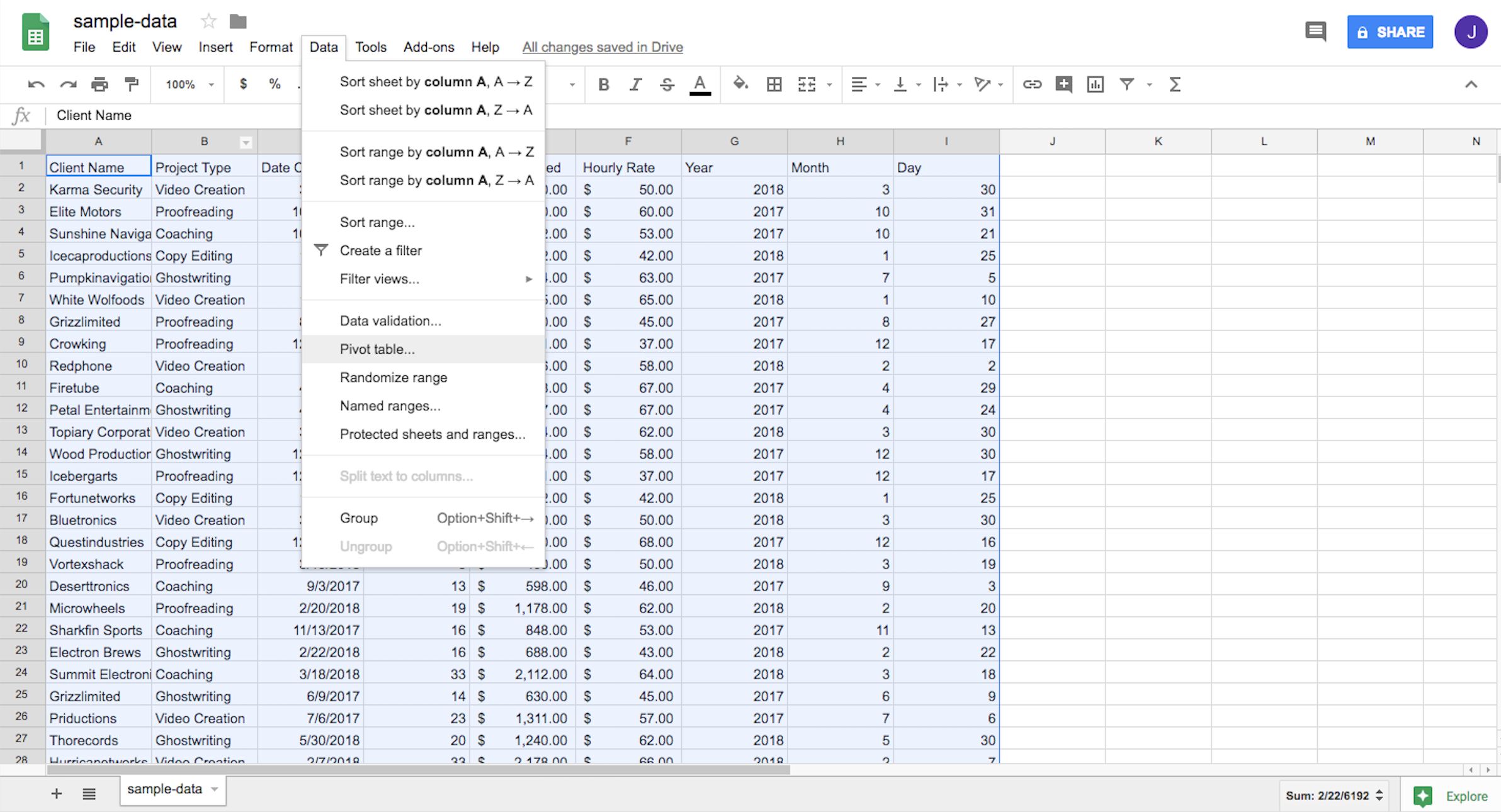Click the fill color bucket icon
Screen dimensions: 1501x812
click(740, 84)
